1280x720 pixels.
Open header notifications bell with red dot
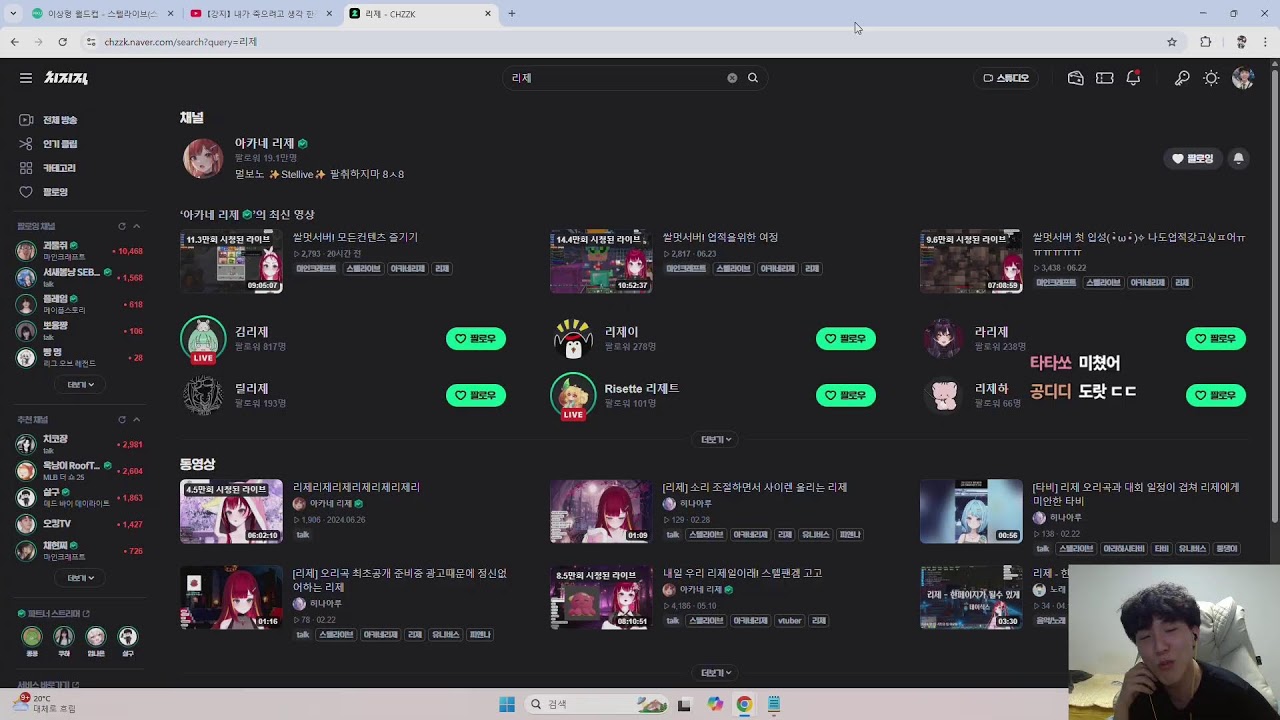pos(1133,78)
